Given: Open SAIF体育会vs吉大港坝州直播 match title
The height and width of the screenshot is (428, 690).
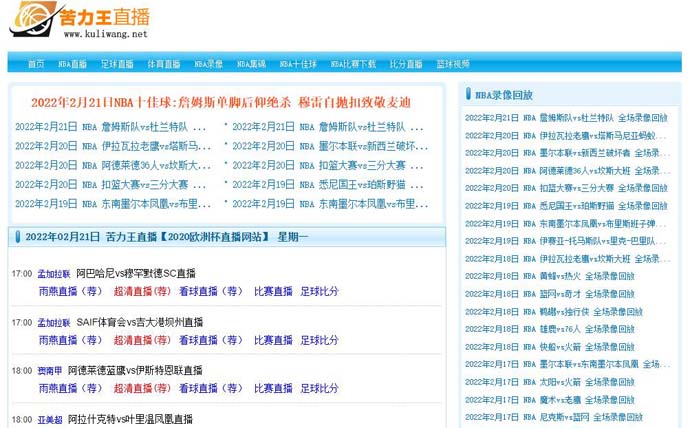Looking at the screenshot, I should [140, 322].
